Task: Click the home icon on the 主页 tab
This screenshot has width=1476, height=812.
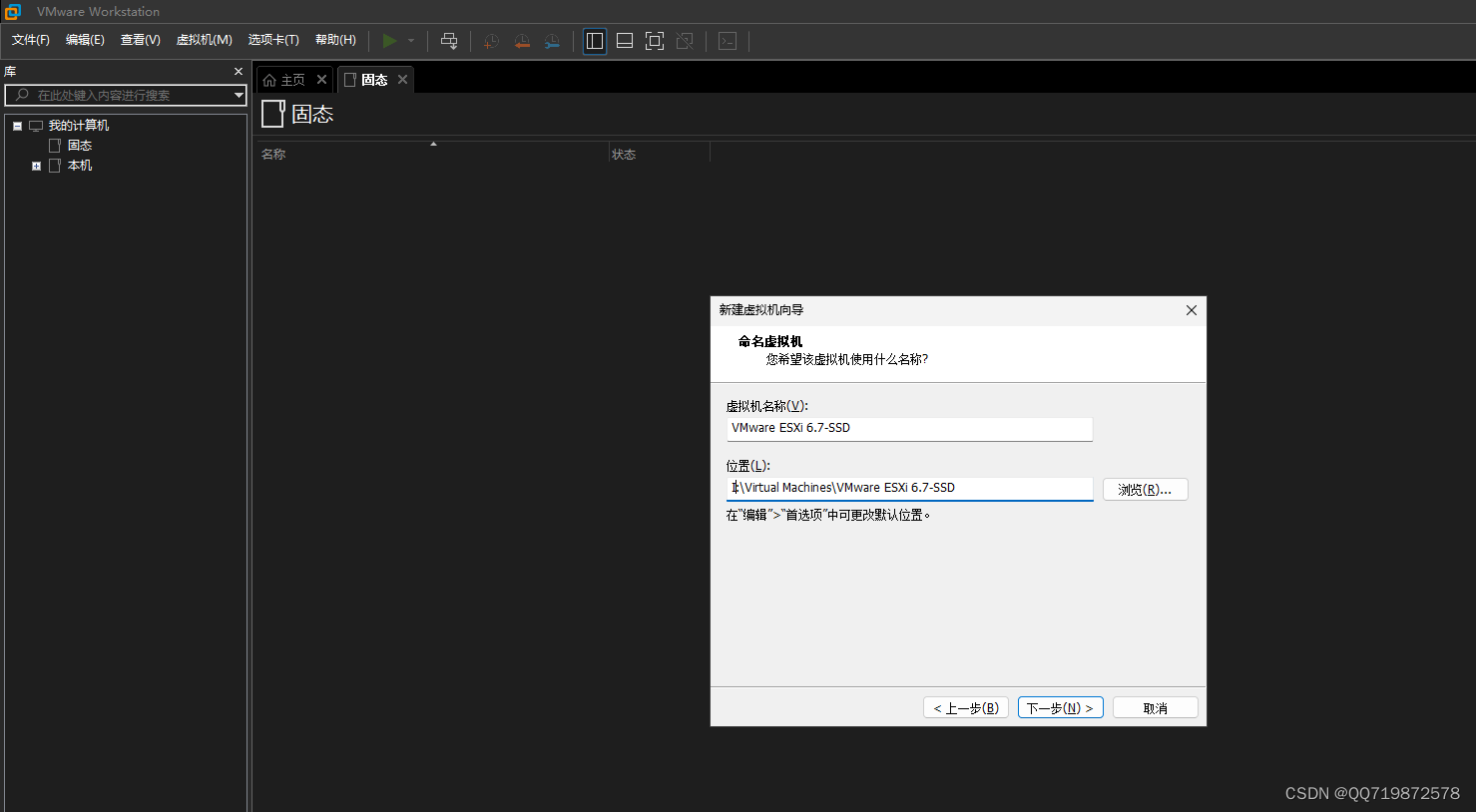Action: coord(269,80)
